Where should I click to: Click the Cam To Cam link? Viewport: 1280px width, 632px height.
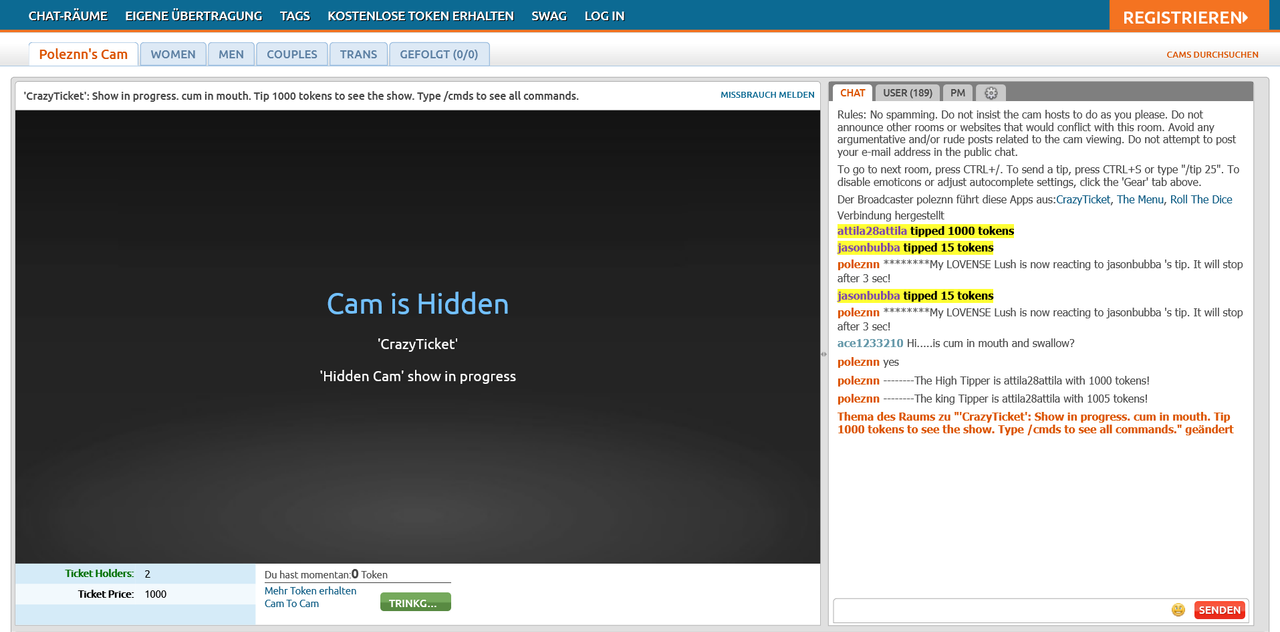(291, 604)
